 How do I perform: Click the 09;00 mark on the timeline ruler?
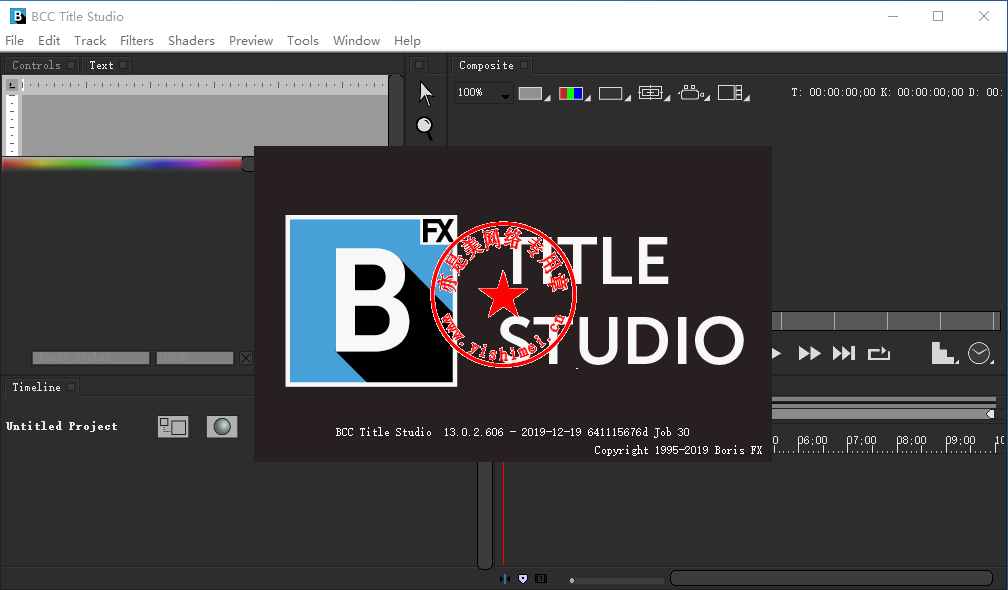pos(960,441)
